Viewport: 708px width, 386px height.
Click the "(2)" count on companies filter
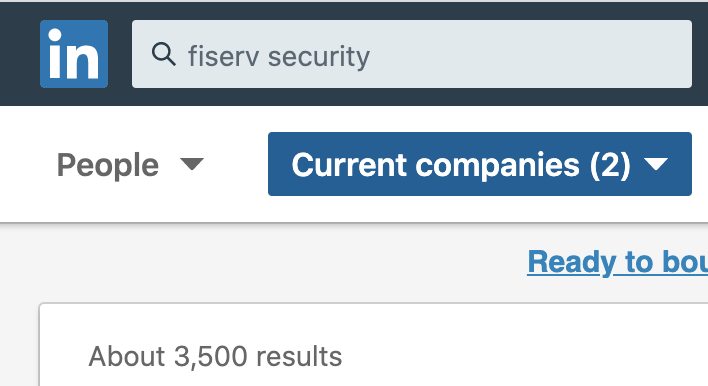610,165
